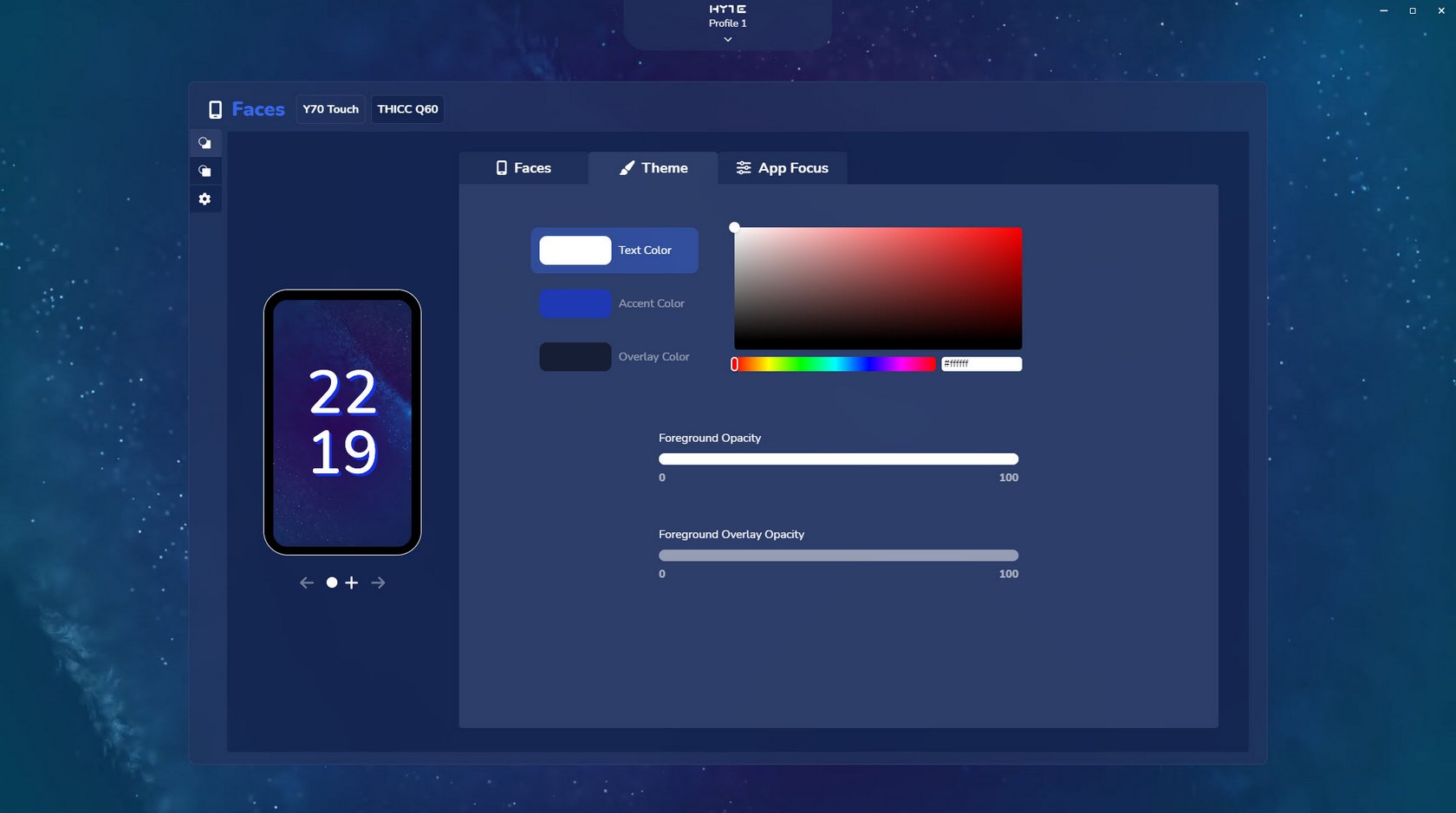Viewport: 1456px width, 813px height.
Task: Select the Overlay Color swatch
Action: [575, 356]
